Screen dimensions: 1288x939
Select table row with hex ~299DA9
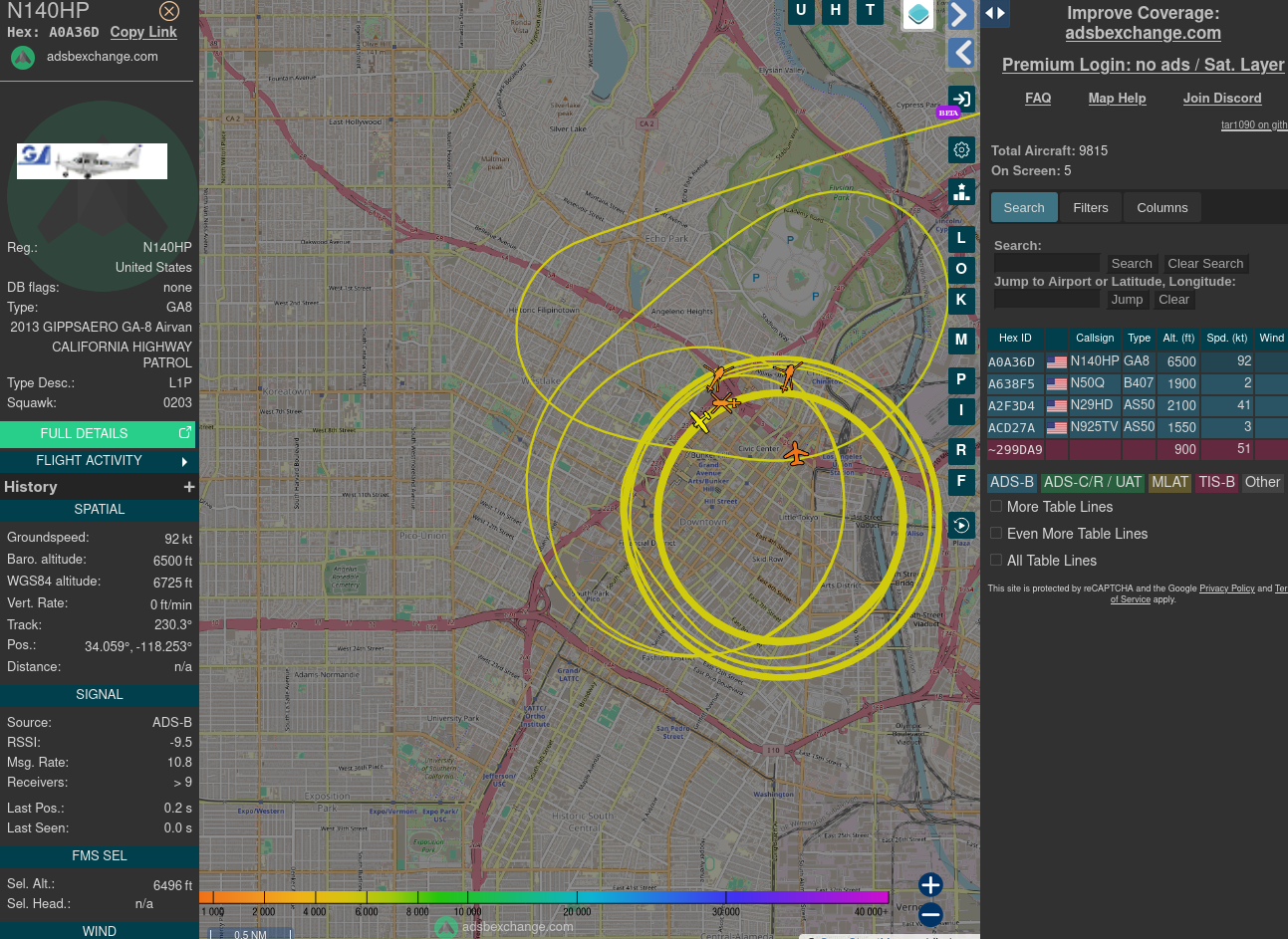pyautogui.click(x=1137, y=449)
